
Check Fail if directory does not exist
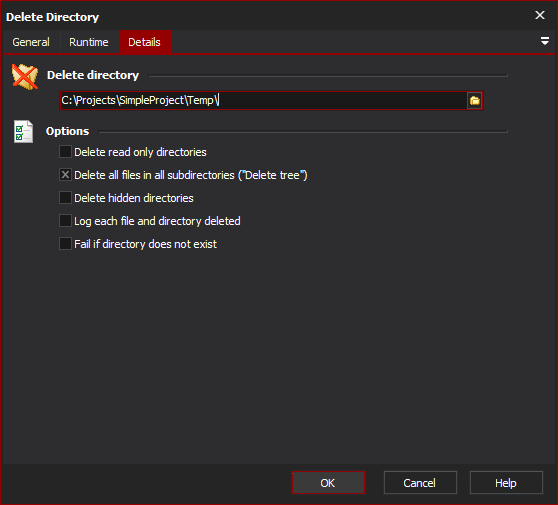[65, 244]
